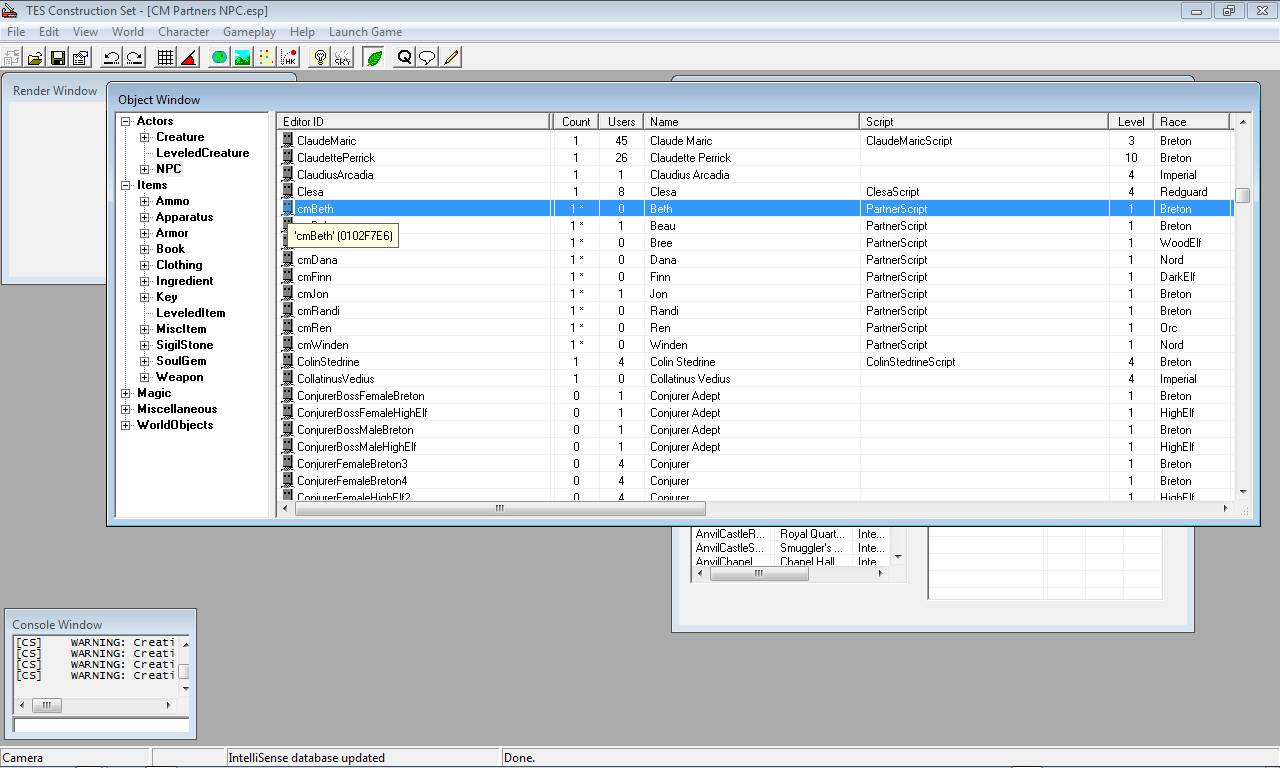Screen dimensions: 1280x768
Task: Open the Character menu
Action: [x=183, y=32]
